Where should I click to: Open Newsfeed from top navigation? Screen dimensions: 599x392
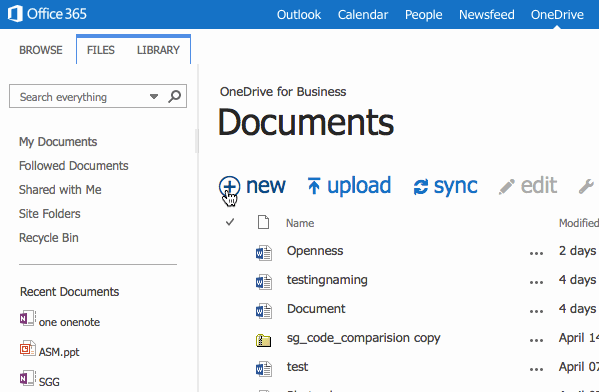[x=487, y=15]
